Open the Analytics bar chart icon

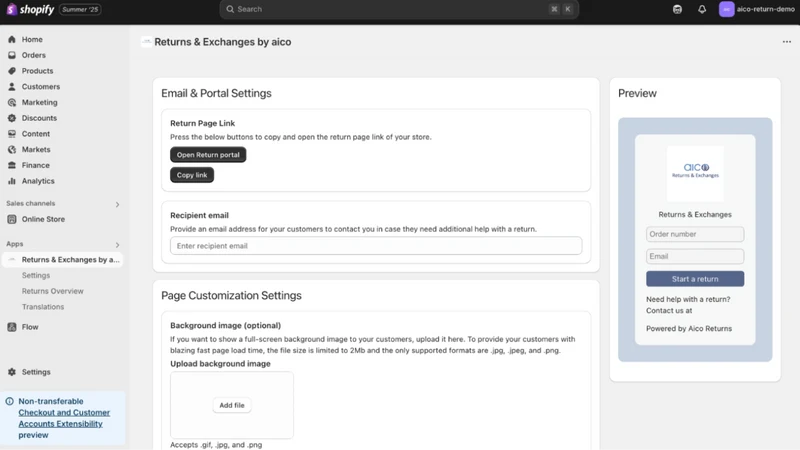point(12,181)
